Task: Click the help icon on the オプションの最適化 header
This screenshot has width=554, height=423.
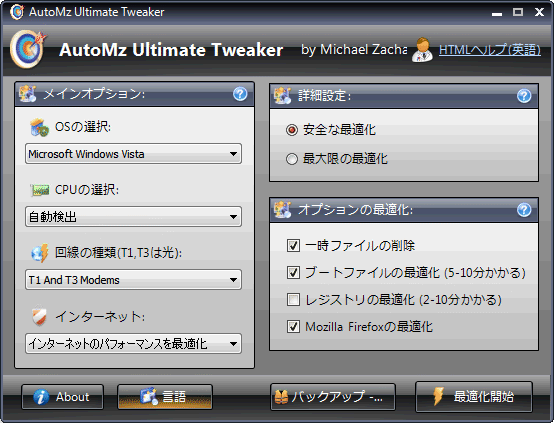Action: (x=524, y=210)
